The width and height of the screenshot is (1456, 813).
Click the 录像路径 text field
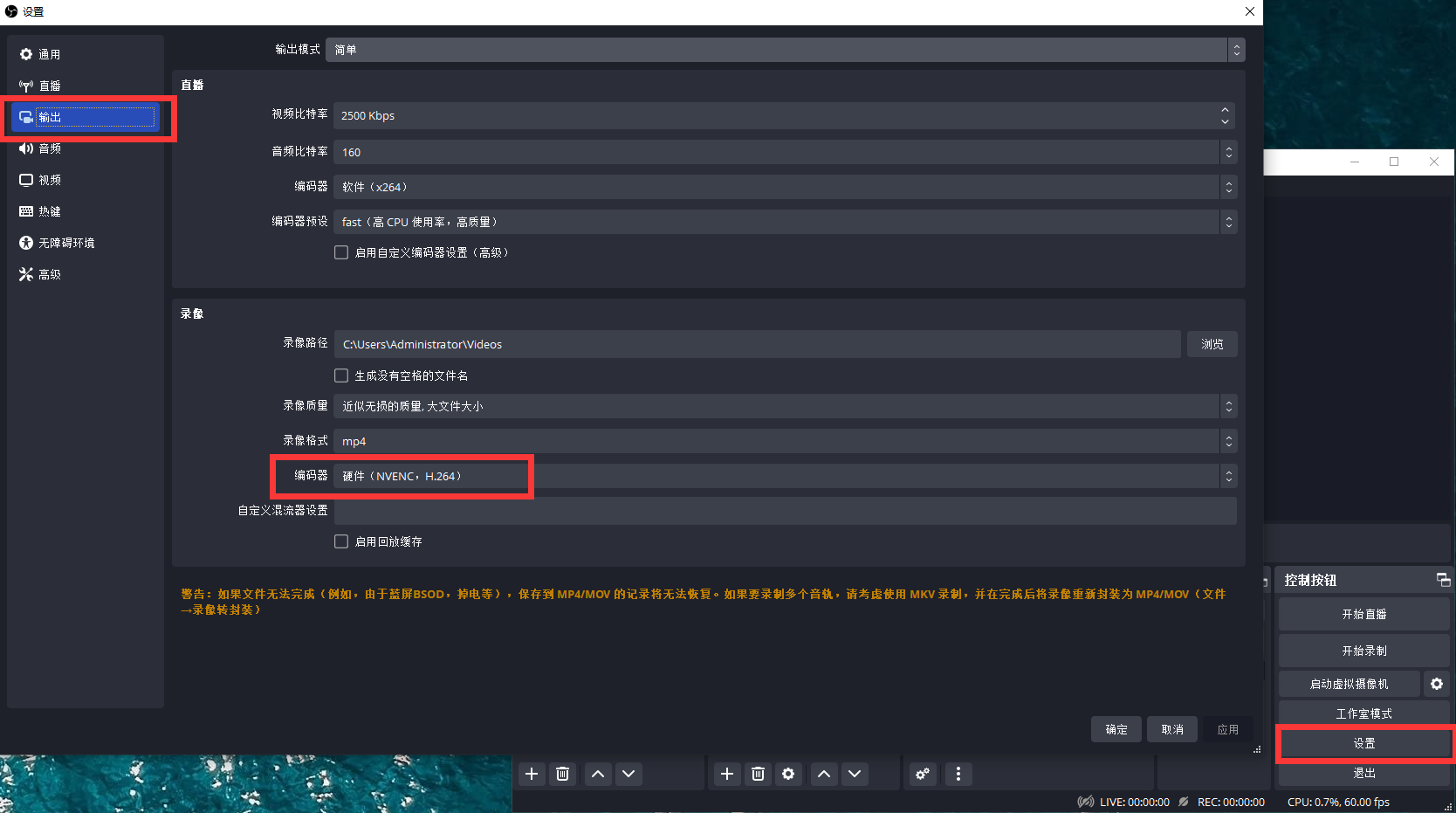[x=757, y=344]
